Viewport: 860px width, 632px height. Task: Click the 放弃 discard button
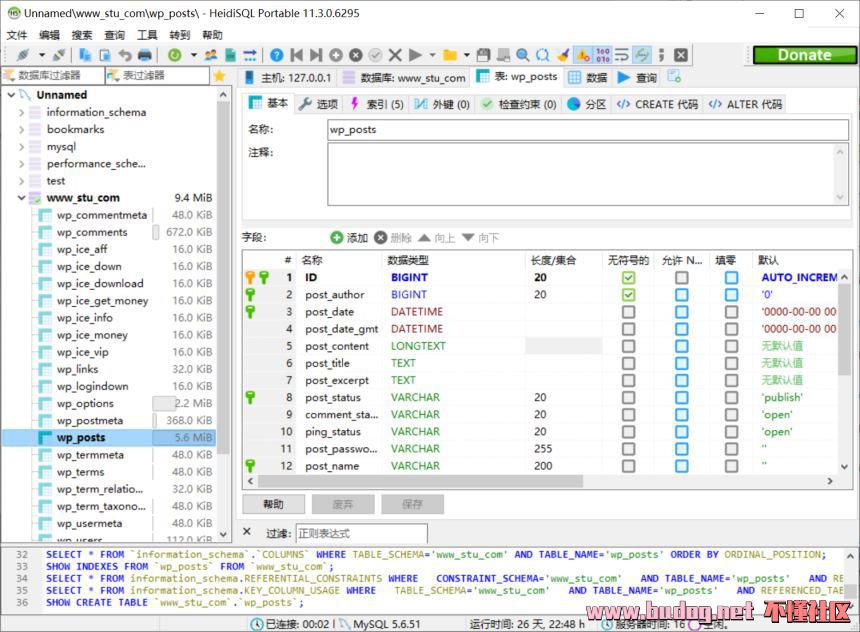[x=343, y=504]
